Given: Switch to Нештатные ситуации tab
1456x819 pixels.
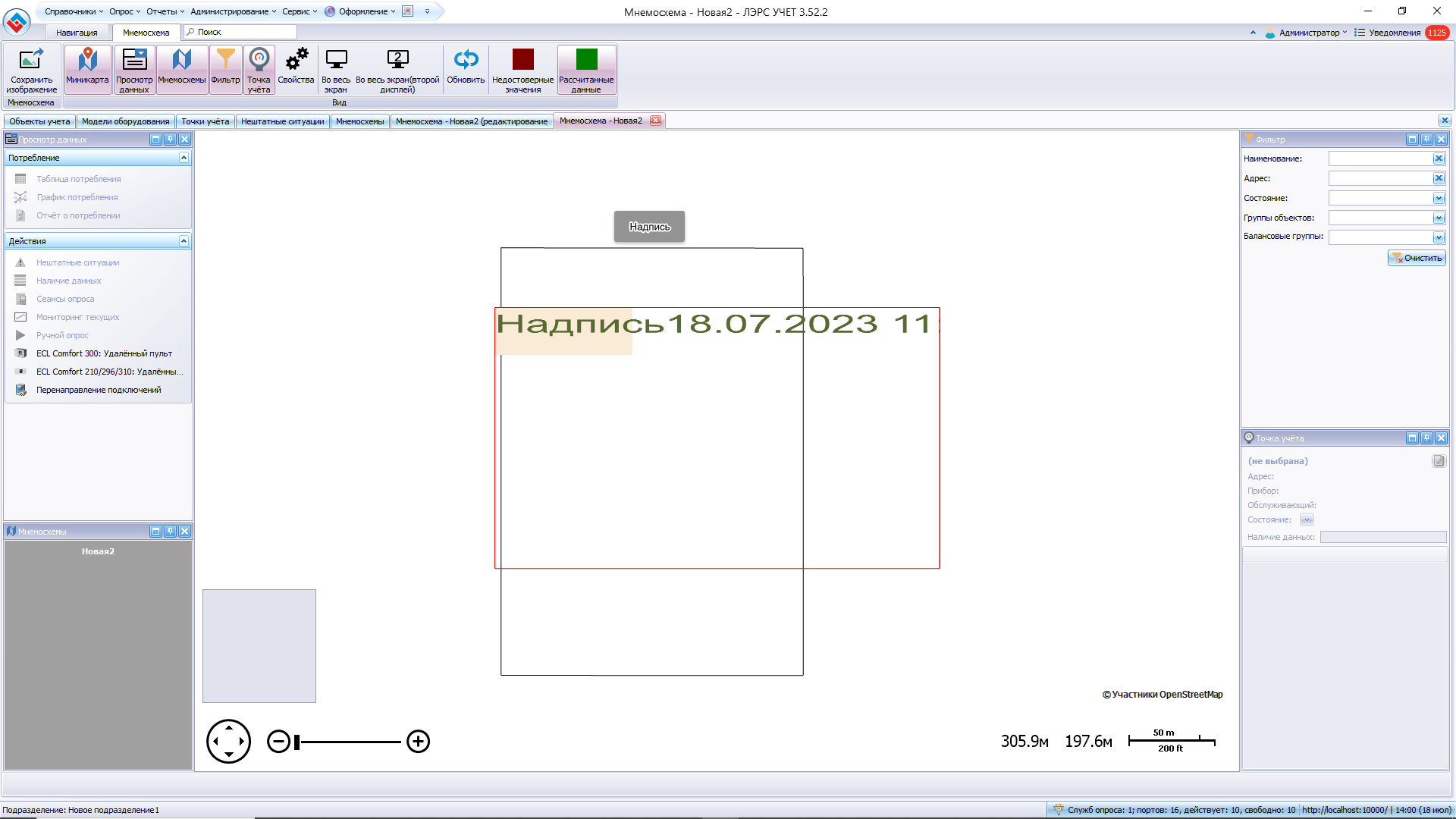Looking at the screenshot, I should [282, 121].
